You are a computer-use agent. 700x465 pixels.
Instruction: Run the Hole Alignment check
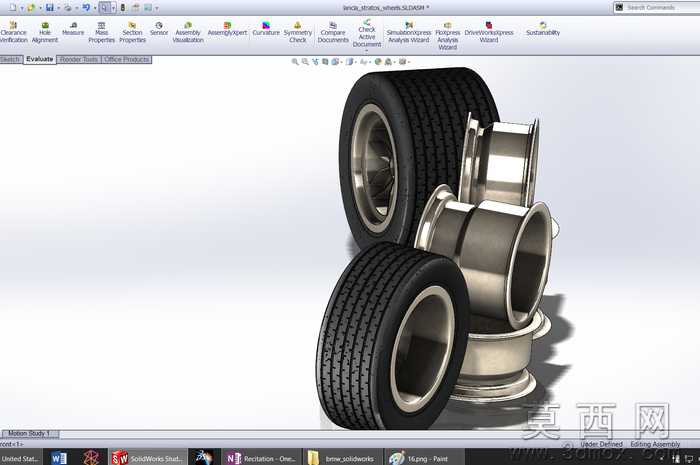[45, 33]
